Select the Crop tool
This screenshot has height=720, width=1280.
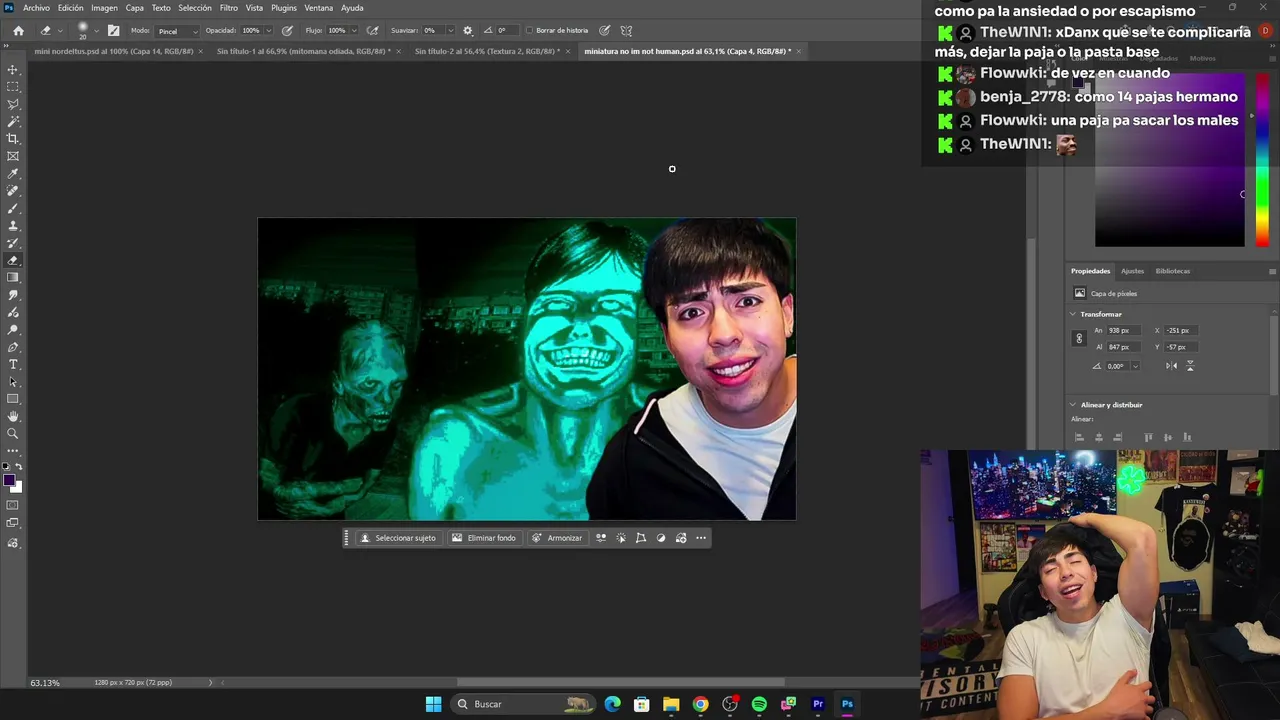(x=13, y=139)
